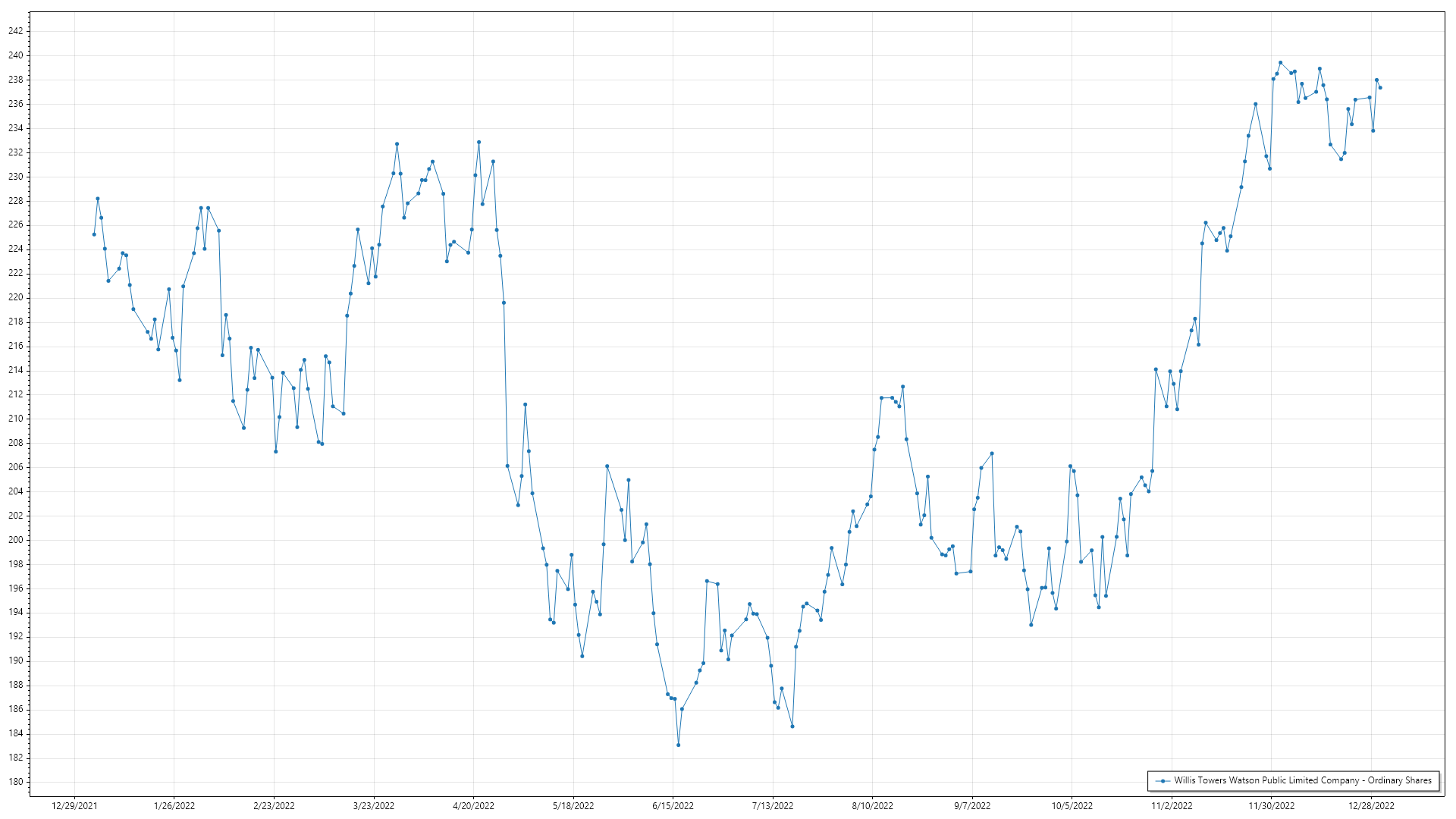Select the 6/15/2022 x-axis label
The width and height of the screenshot is (1456, 819).
(673, 805)
